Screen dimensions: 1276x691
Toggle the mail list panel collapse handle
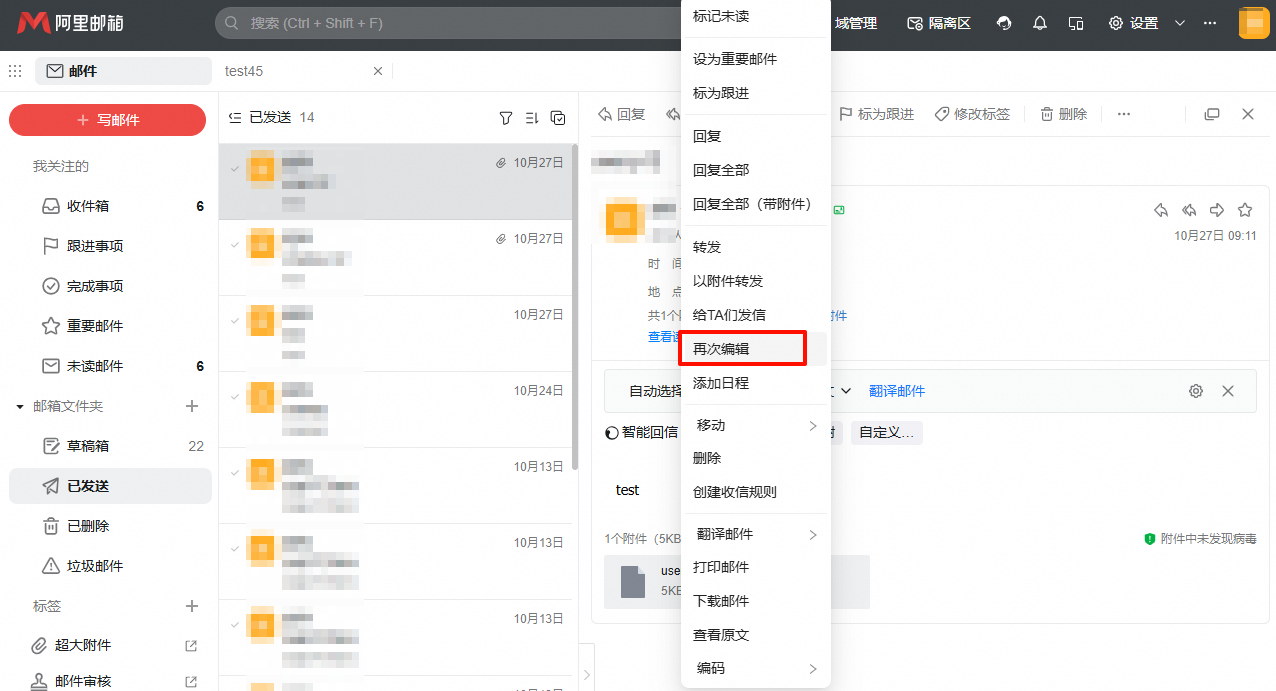[586, 677]
